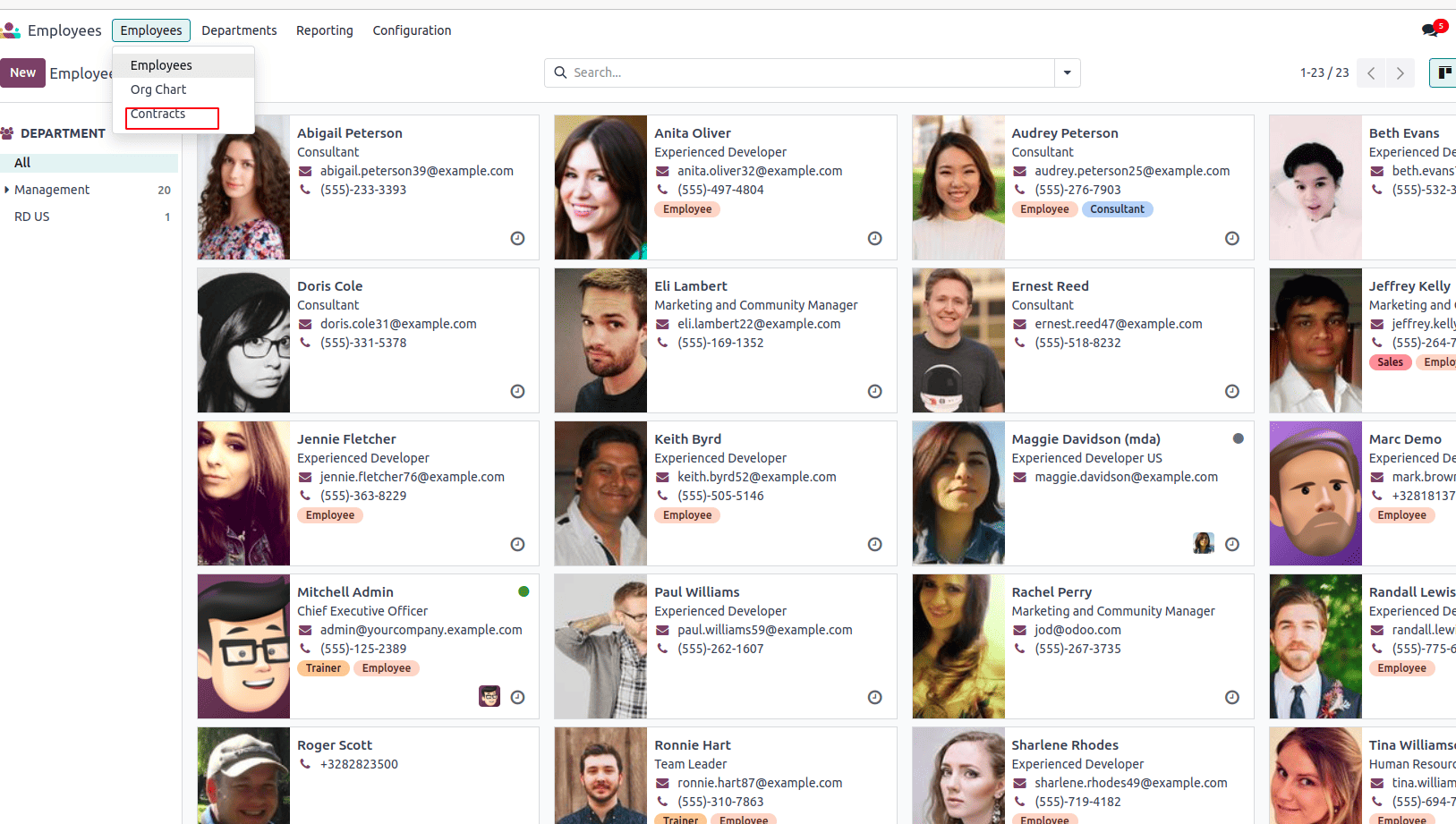Click phone (555)-262-1607 on Paul Williams card
This screenshot has height=824, width=1456.
click(x=720, y=649)
